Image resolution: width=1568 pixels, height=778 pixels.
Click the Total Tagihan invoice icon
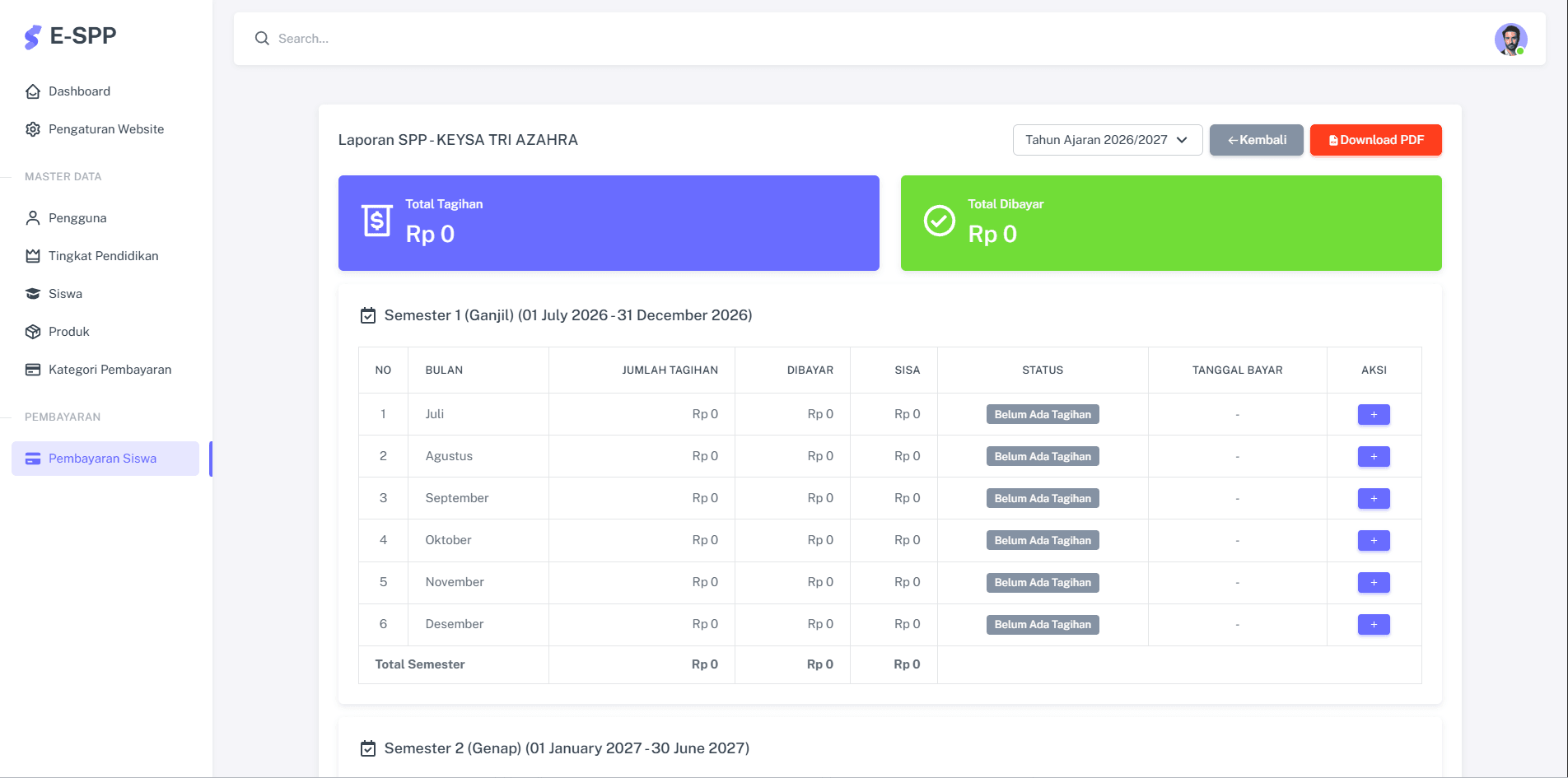(377, 221)
